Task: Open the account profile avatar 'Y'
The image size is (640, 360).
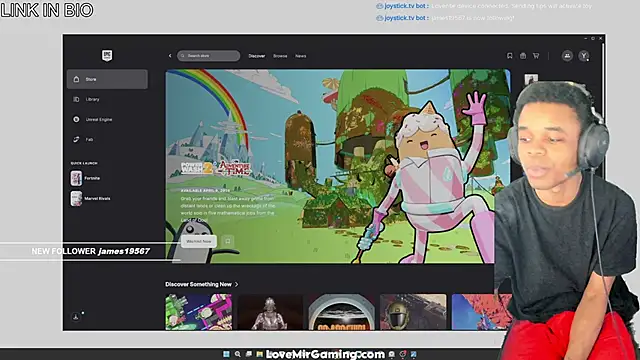Action: 584,56
